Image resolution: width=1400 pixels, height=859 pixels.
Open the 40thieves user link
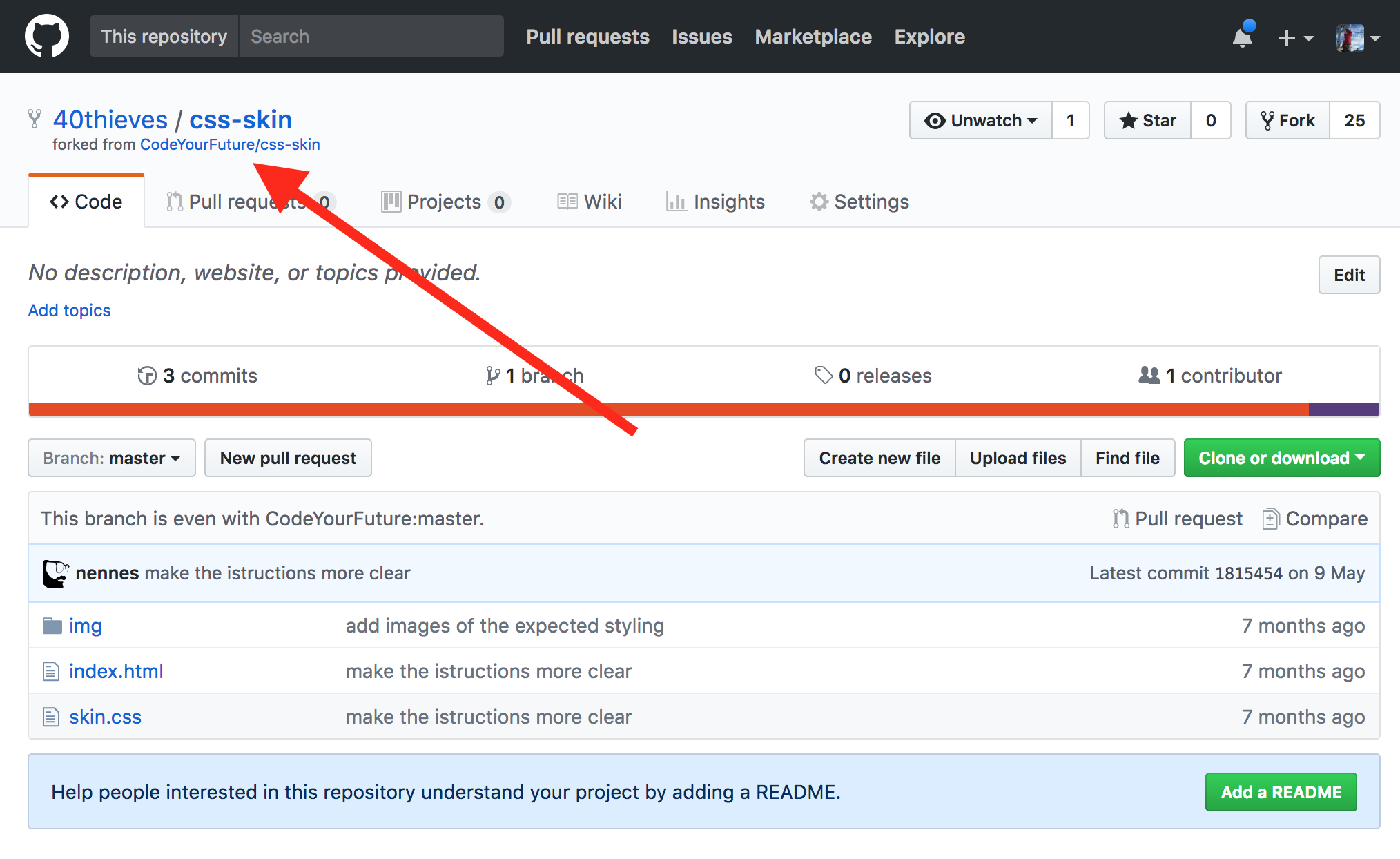tap(110, 119)
